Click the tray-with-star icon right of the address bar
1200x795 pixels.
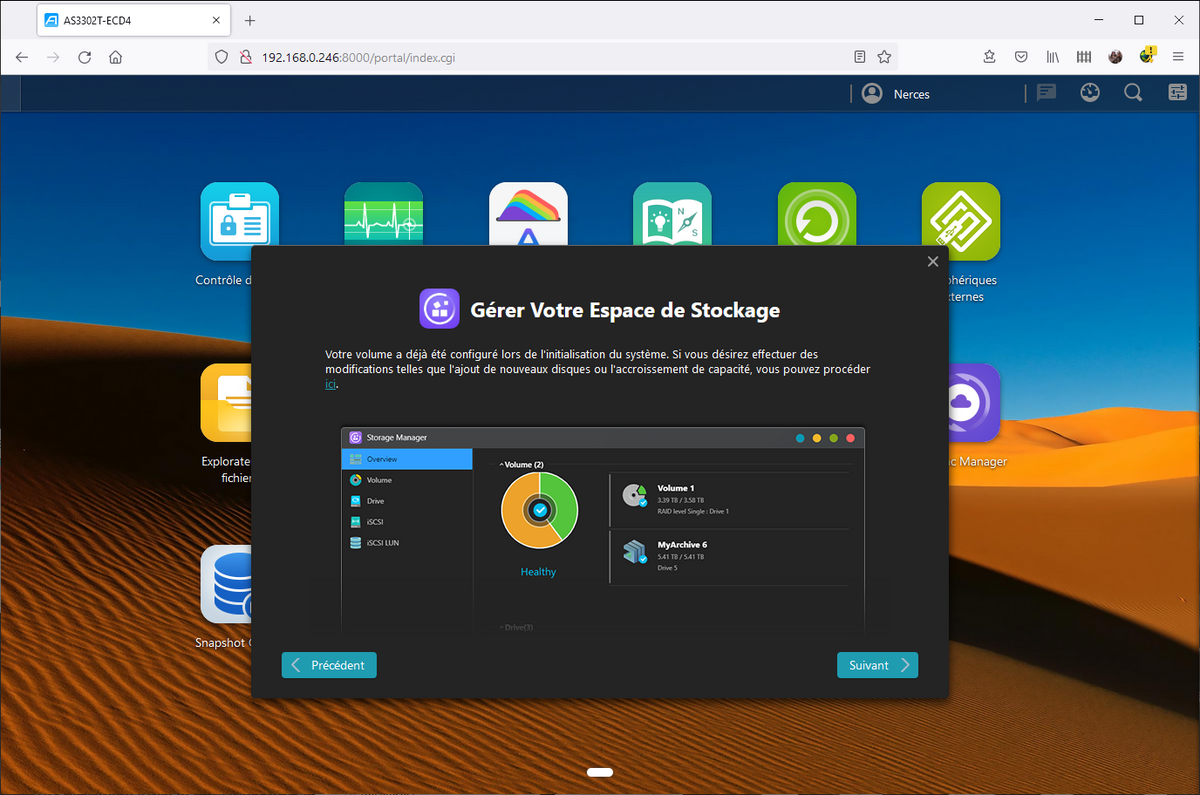pos(989,57)
